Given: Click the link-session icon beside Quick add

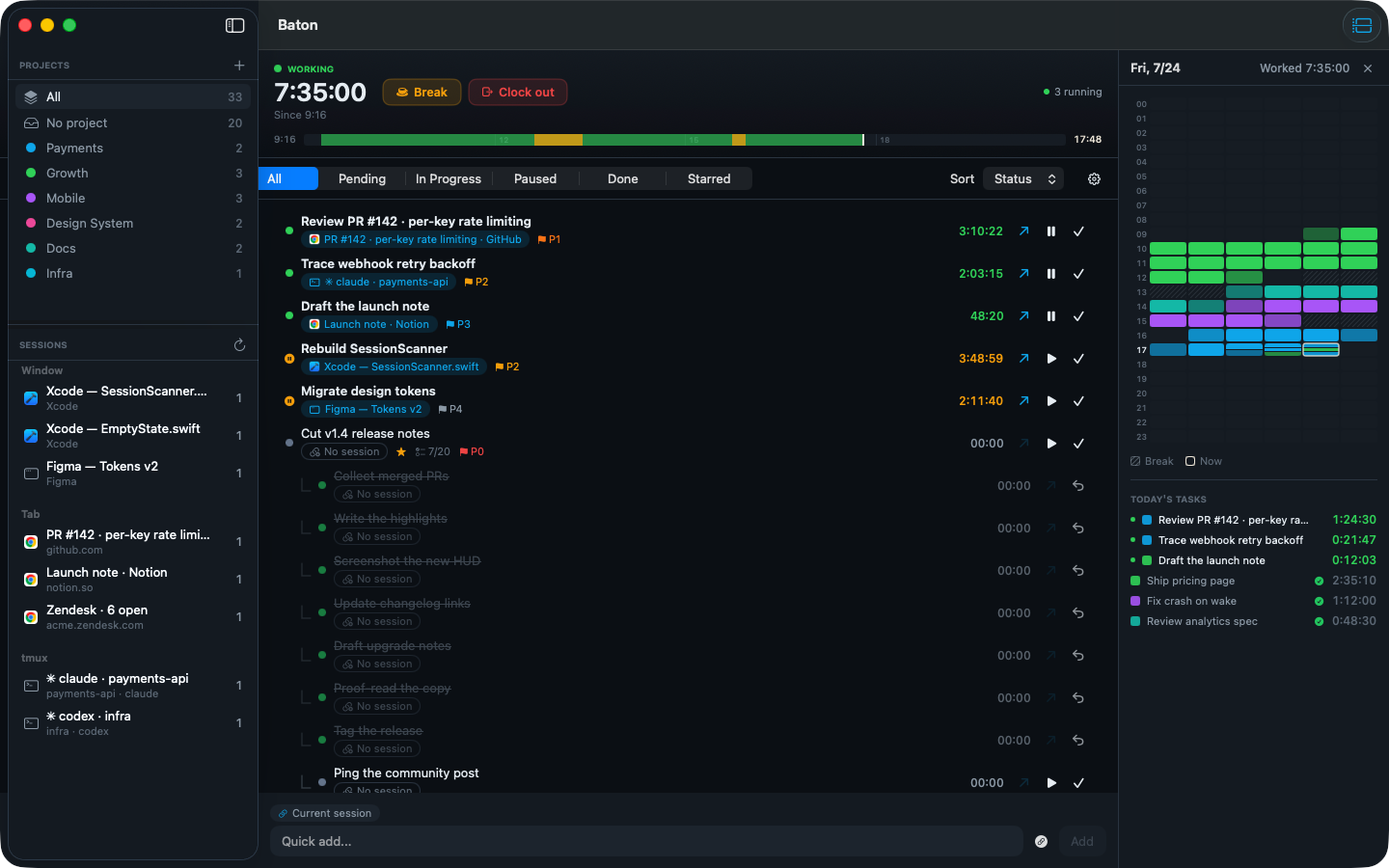Looking at the screenshot, I should (x=1041, y=841).
